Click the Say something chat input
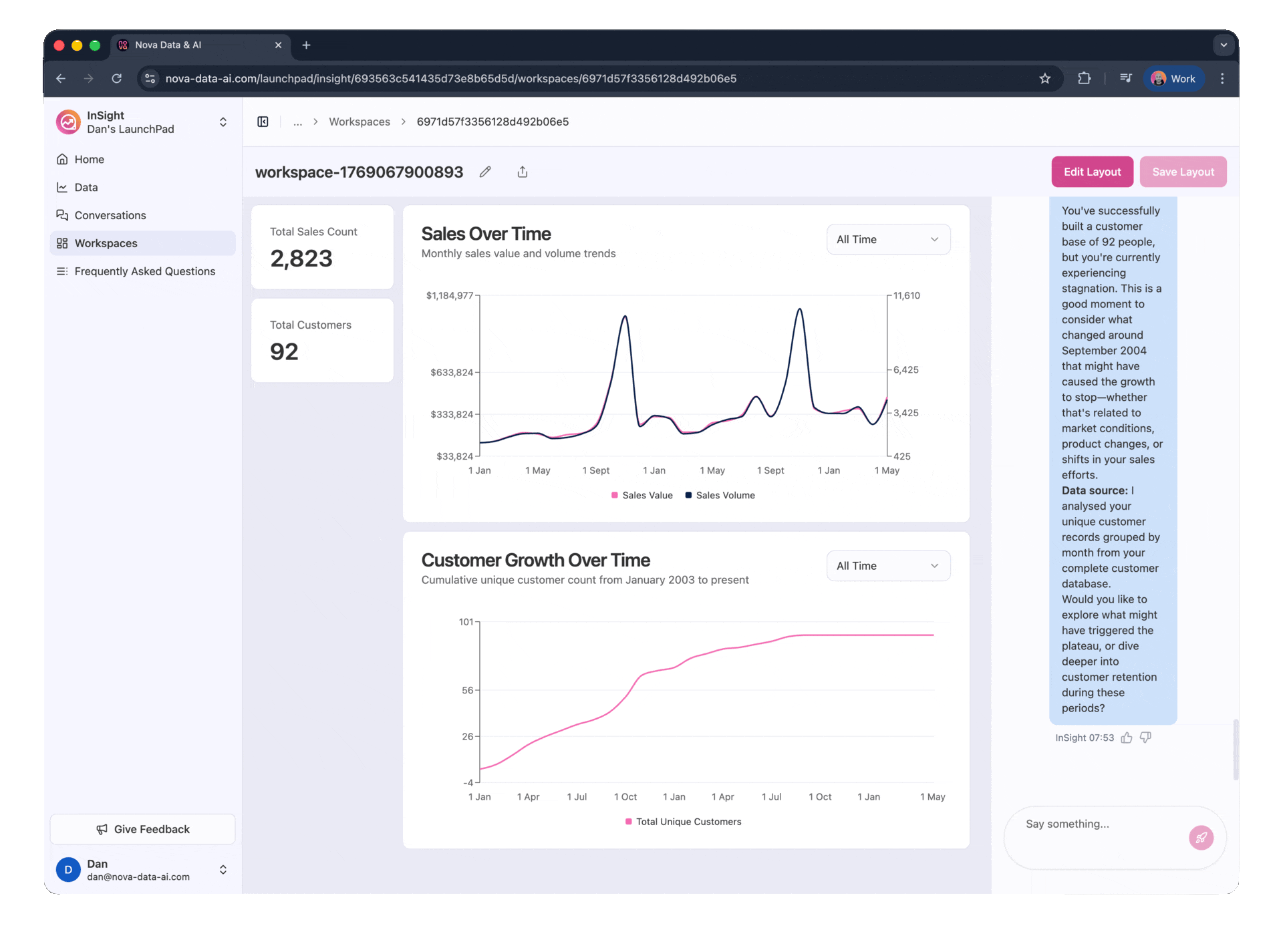The image size is (1283, 952). [x=1103, y=824]
